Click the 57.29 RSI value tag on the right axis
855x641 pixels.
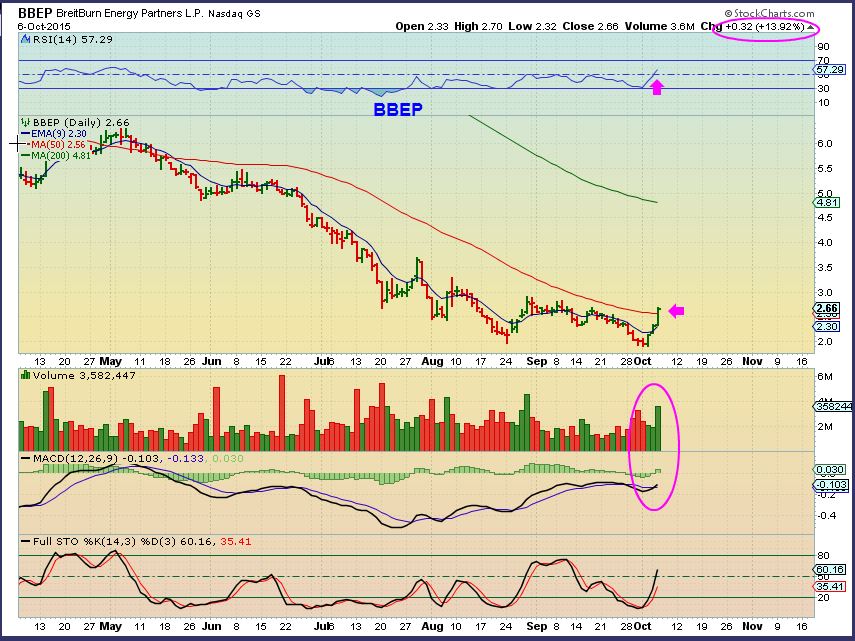831,69
